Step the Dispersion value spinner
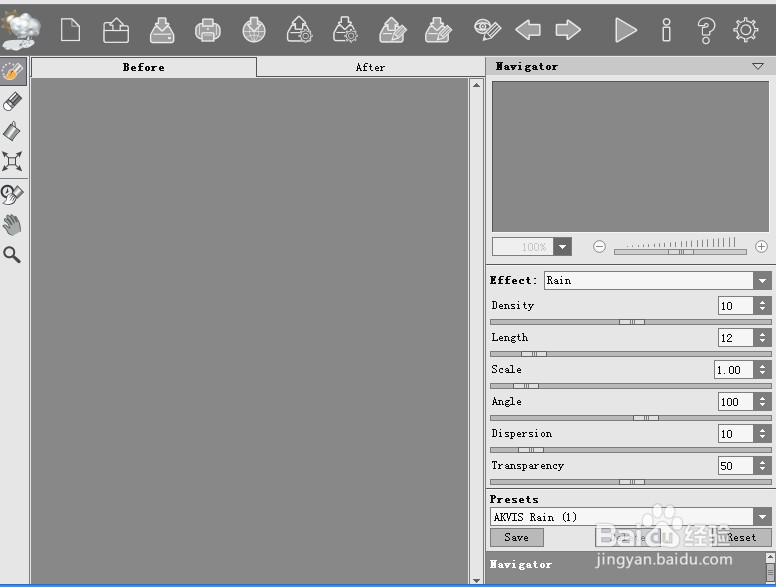This screenshot has height=587, width=776. coord(762,434)
